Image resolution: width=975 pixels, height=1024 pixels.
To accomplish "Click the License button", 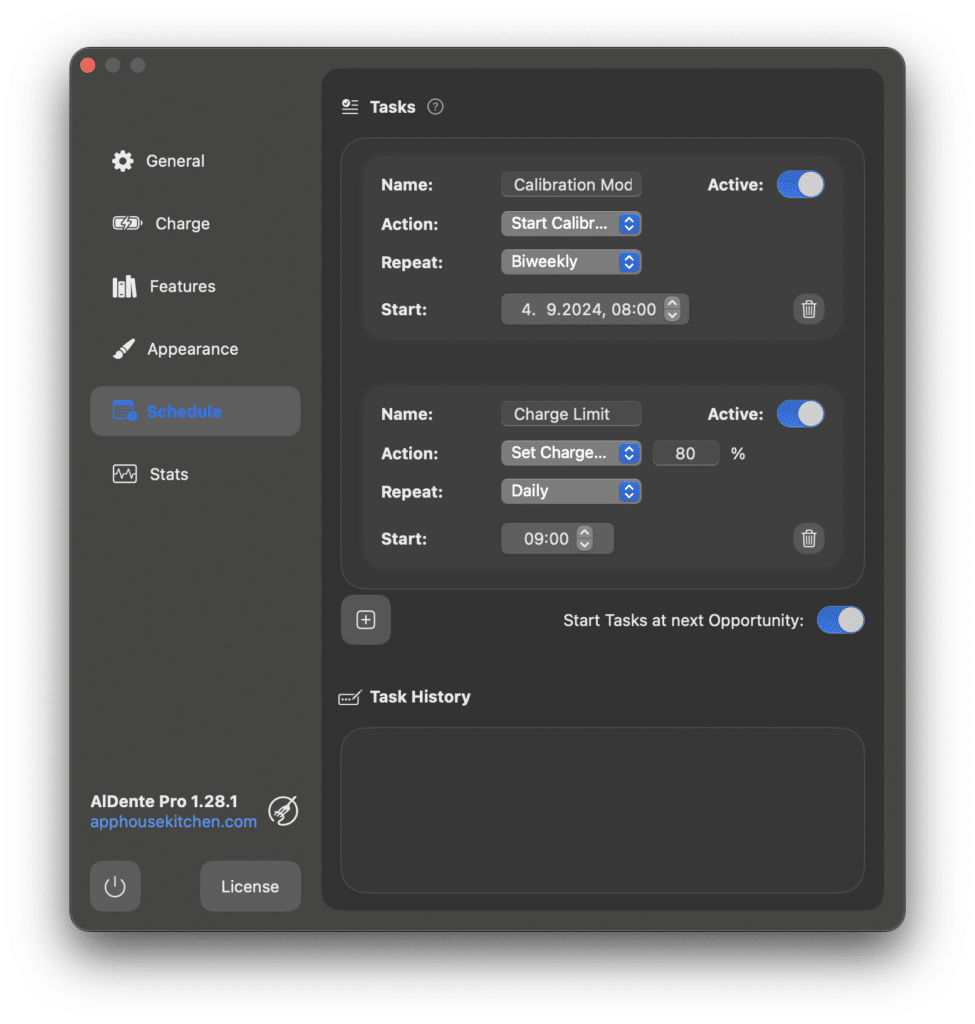I will coord(250,887).
